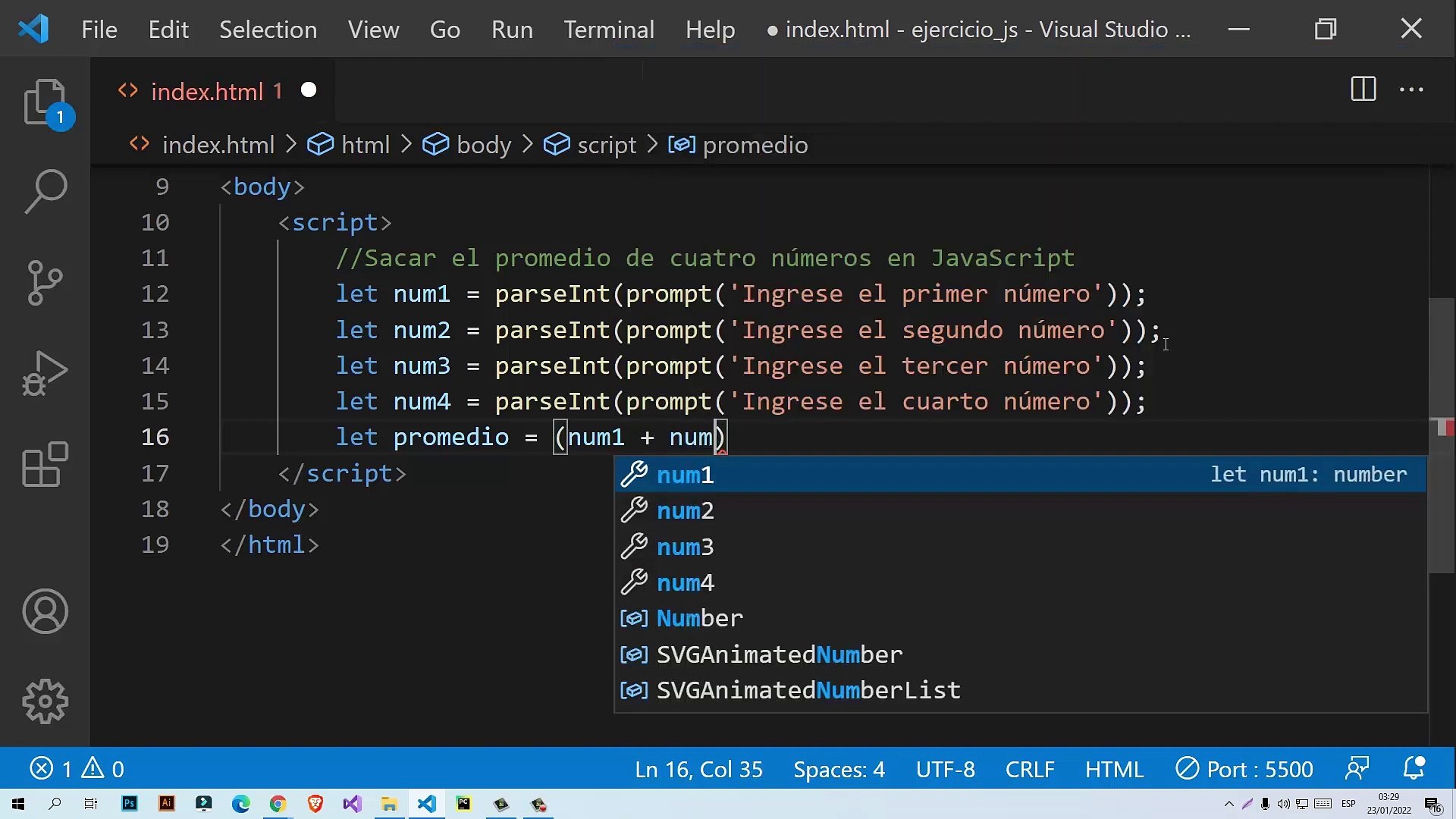1456x819 pixels.
Task: Open the Search view in activity bar
Action: pyautogui.click(x=45, y=191)
